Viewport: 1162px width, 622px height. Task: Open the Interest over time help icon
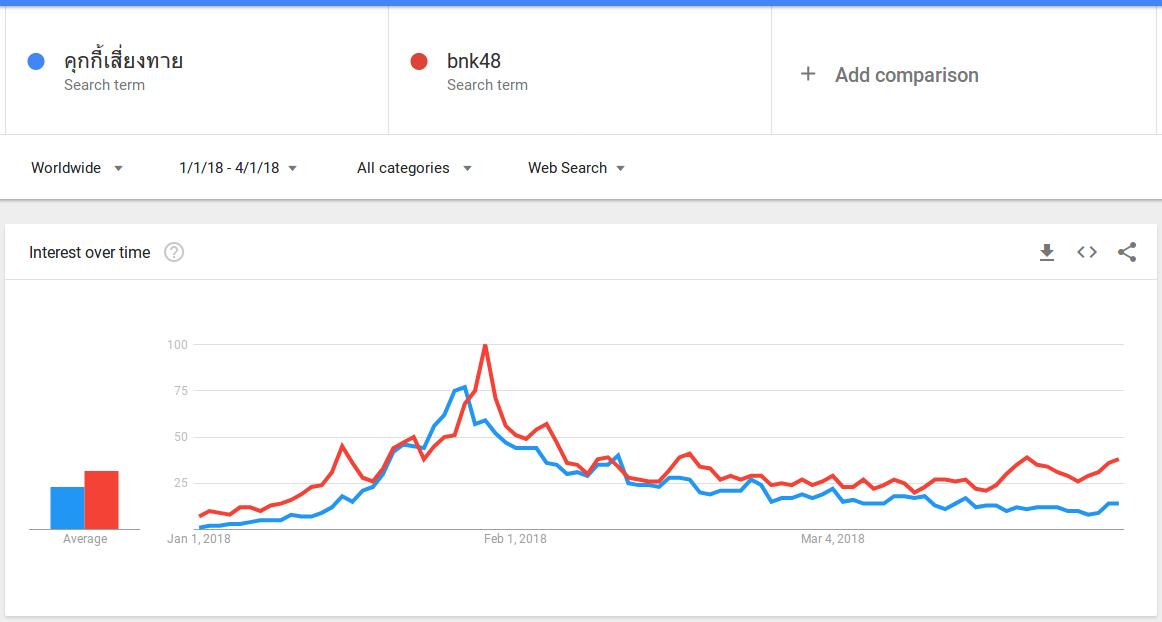click(173, 252)
